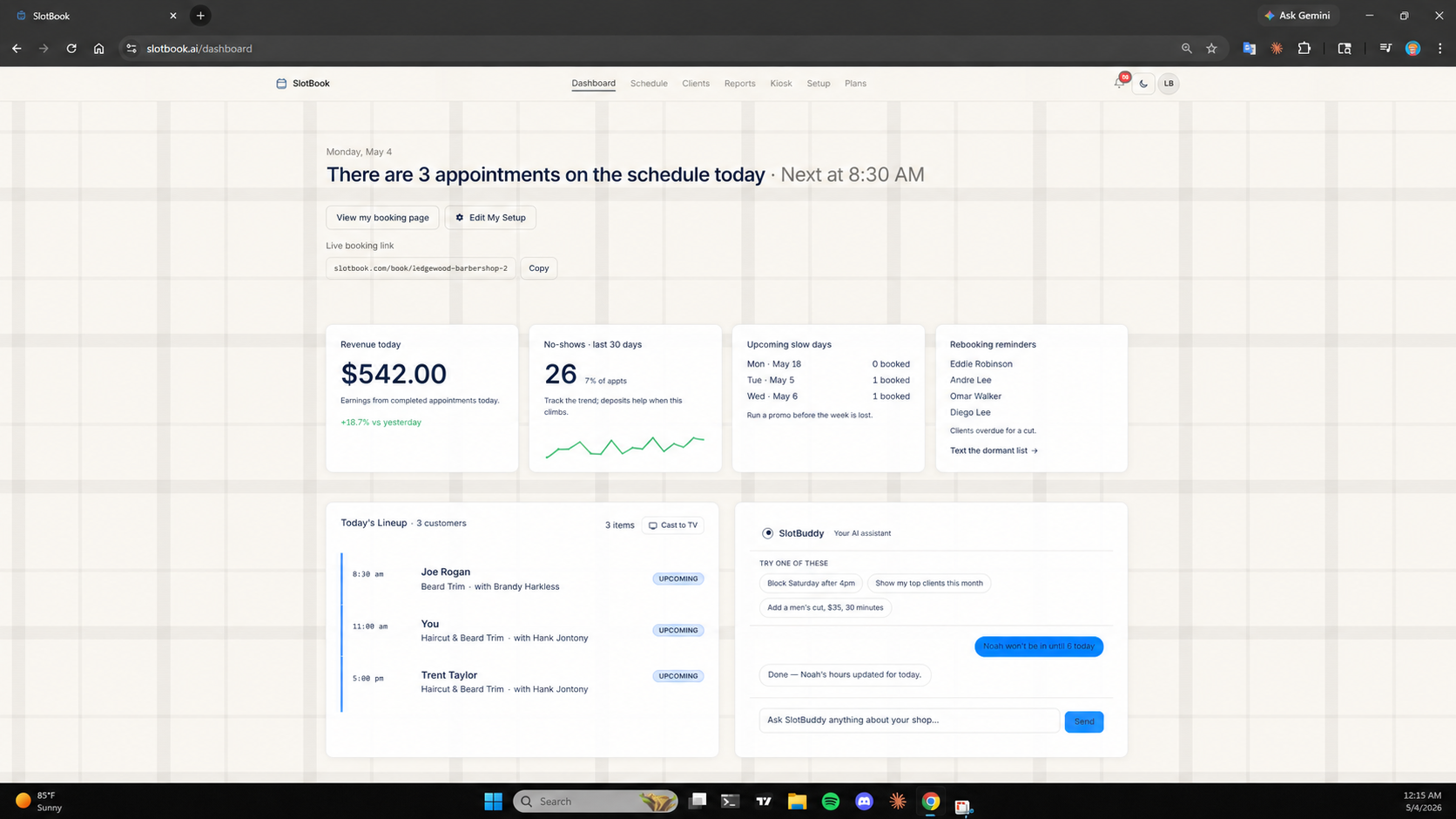Bookmark this page with star icon
The image size is (1456, 819).
point(1211,49)
